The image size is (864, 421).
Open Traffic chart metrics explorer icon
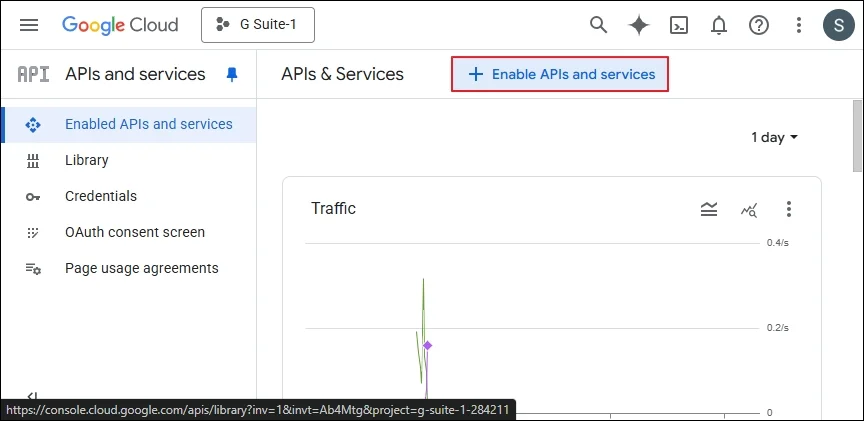pyautogui.click(x=749, y=209)
